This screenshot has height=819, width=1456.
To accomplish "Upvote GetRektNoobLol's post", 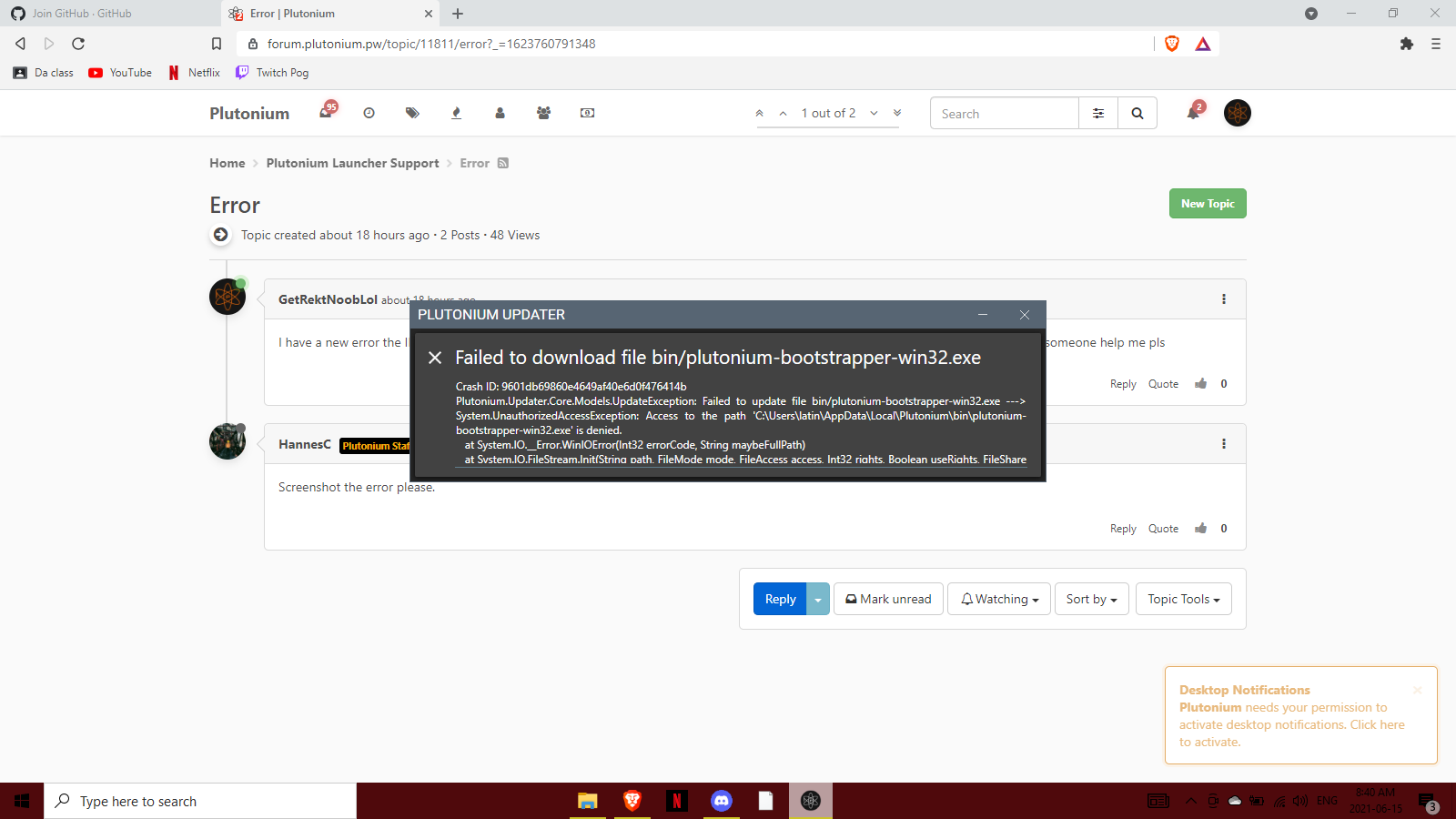I will point(1201,383).
